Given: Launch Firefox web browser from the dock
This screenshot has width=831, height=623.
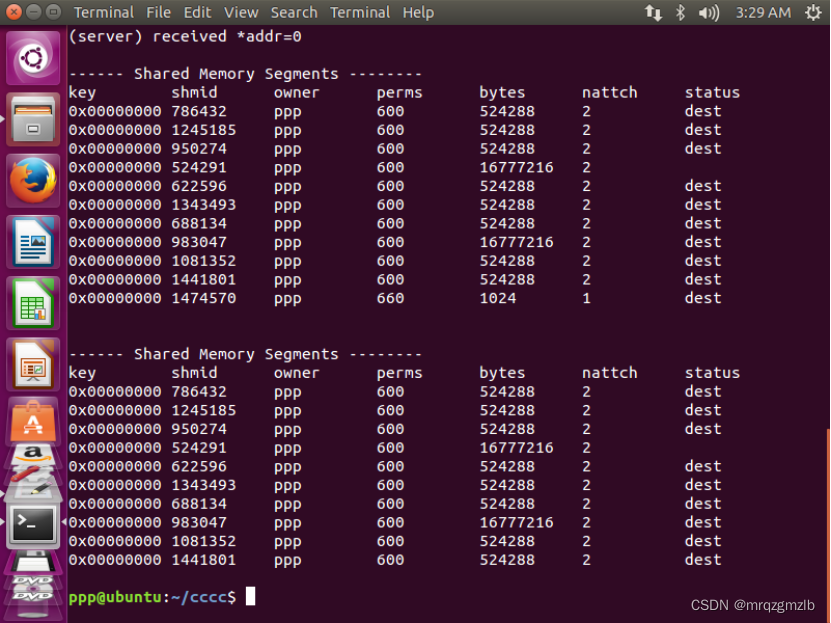Looking at the screenshot, I should pyautogui.click(x=33, y=180).
